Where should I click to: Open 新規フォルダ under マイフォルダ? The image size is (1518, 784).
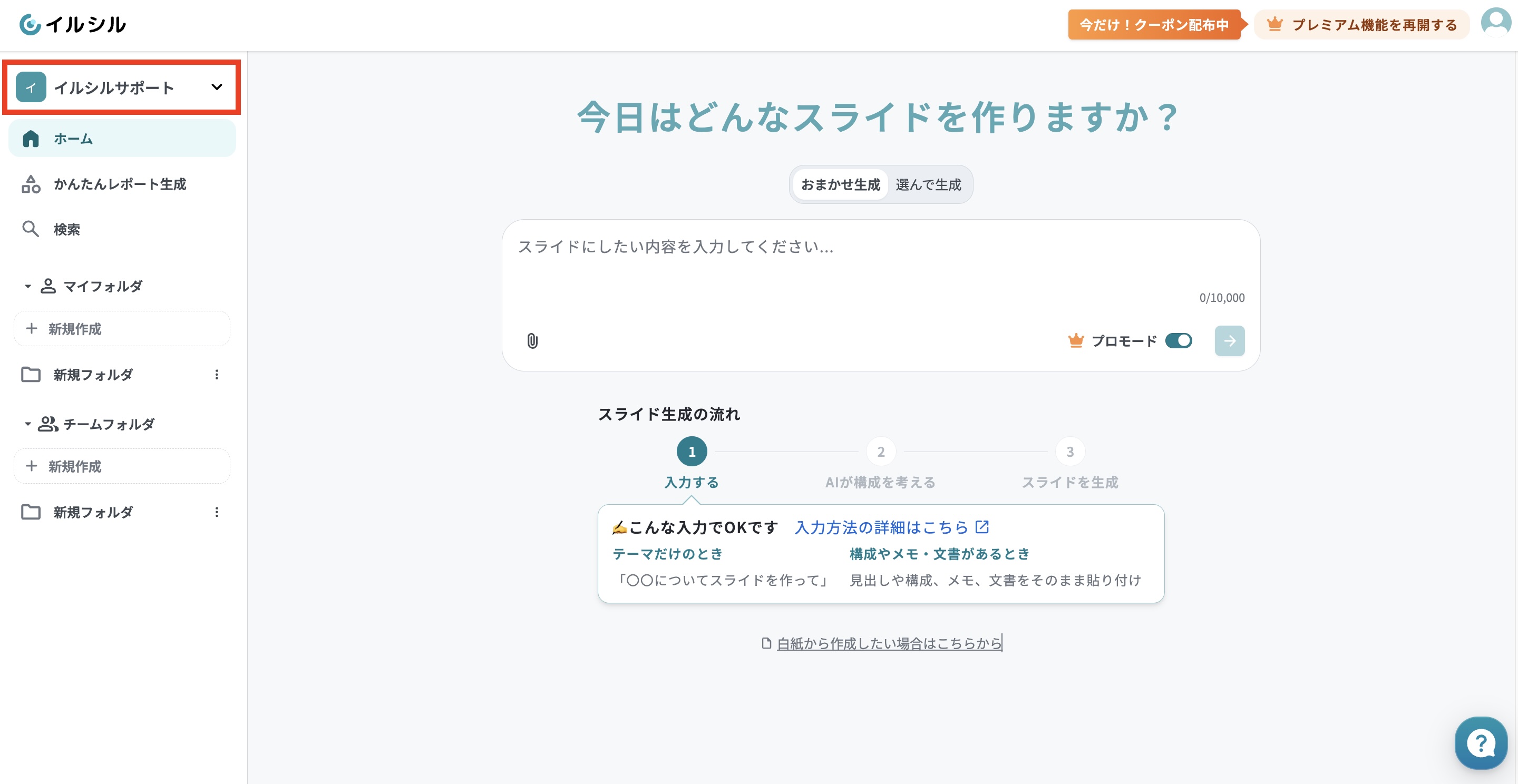[122, 375]
